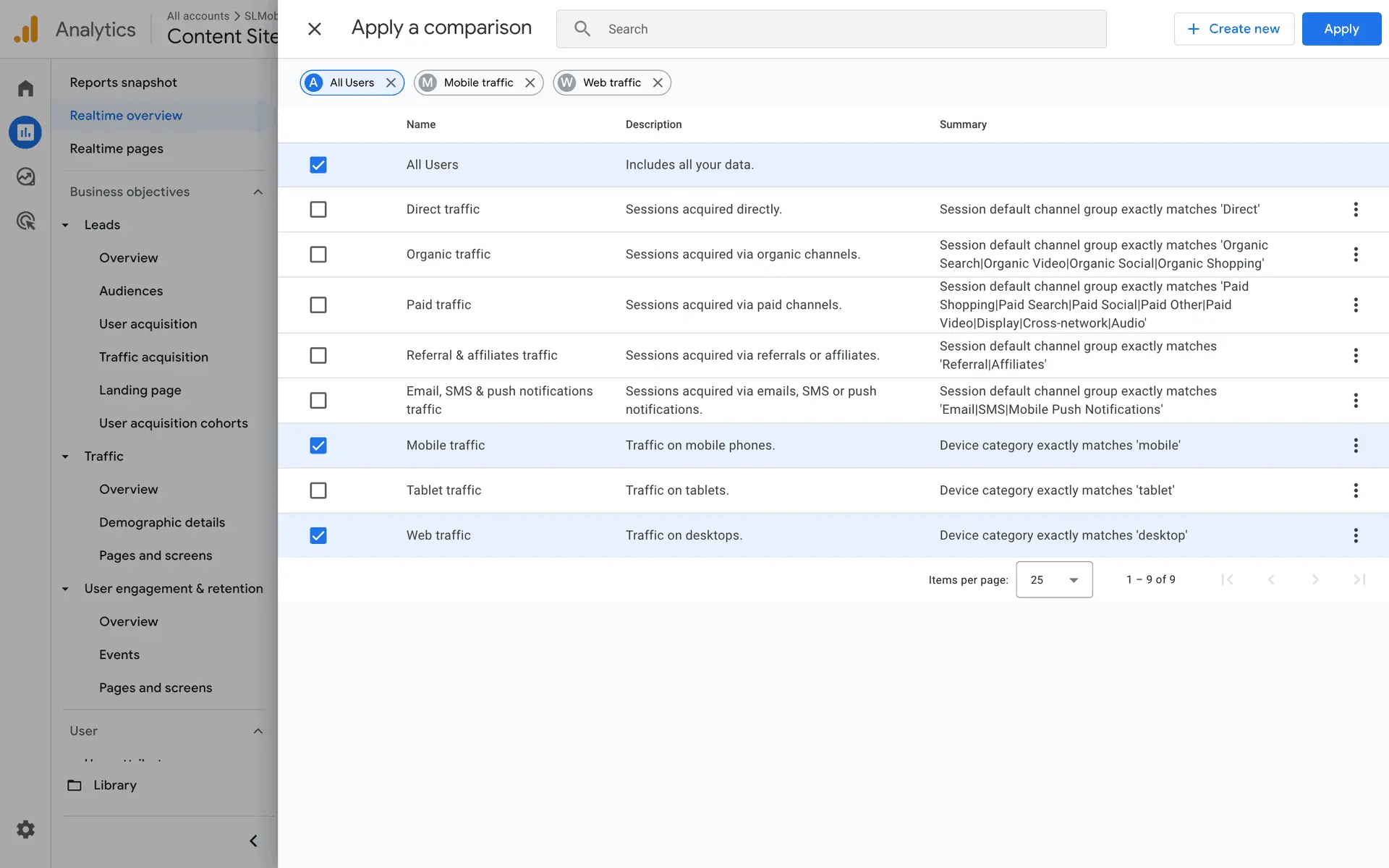Screen dimensions: 1389x868
Task: Collapse the Leads tree group
Action: (x=66, y=225)
